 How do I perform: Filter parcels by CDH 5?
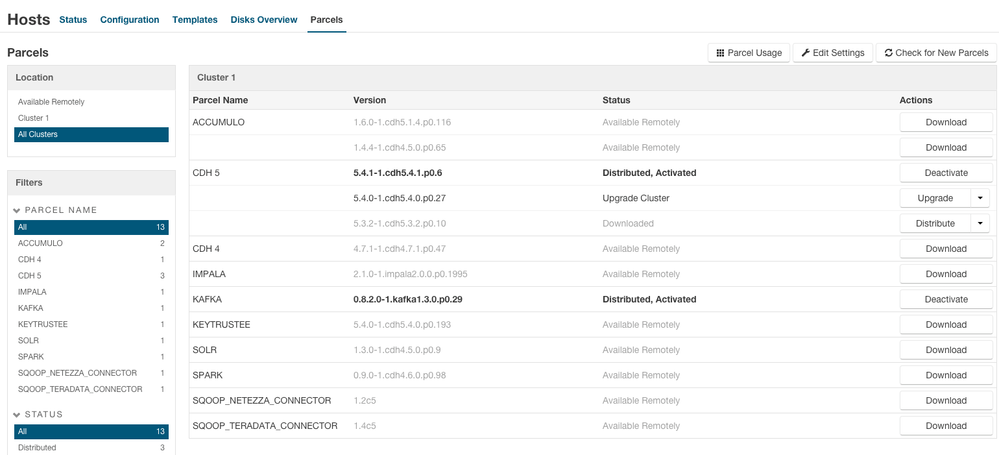pos(91,276)
